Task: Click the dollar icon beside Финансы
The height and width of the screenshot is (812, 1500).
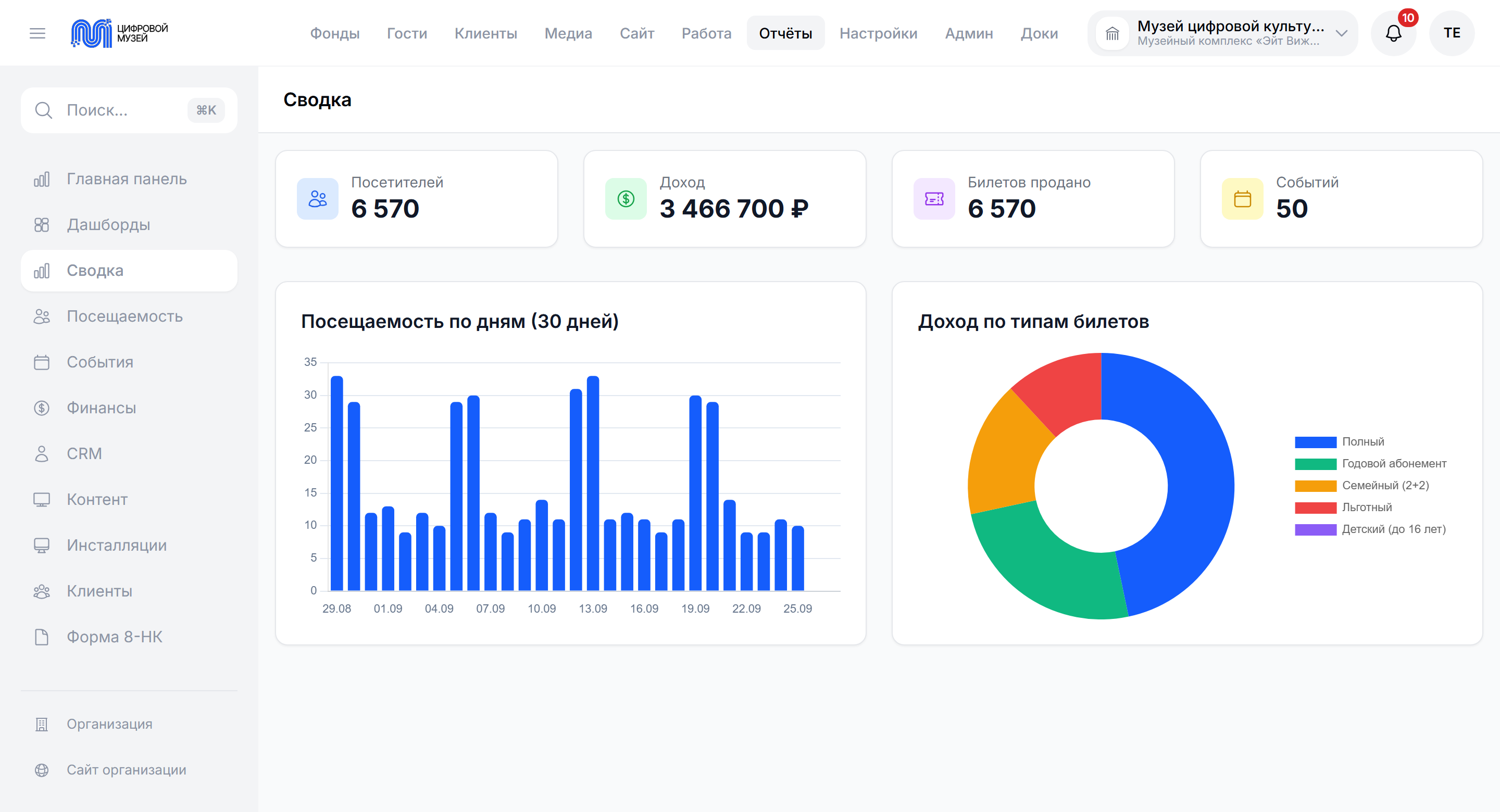Action: click(41, 408)
